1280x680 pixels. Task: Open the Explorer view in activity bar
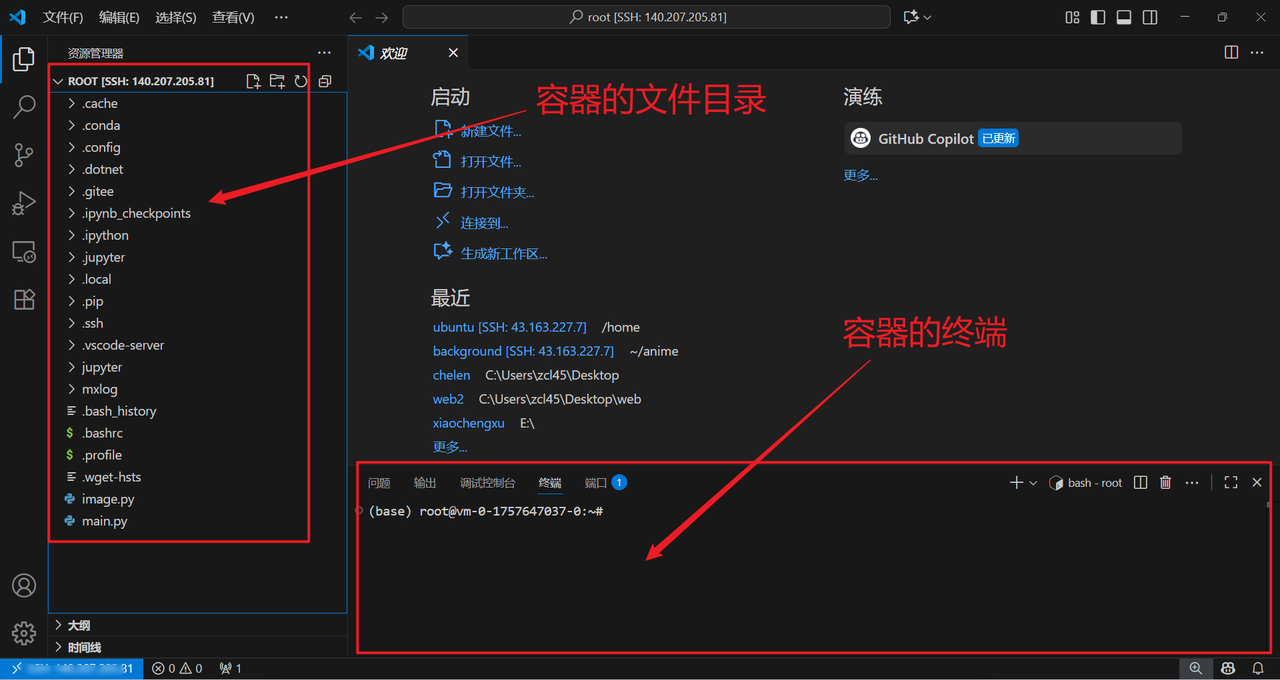[x=24, y=60]
